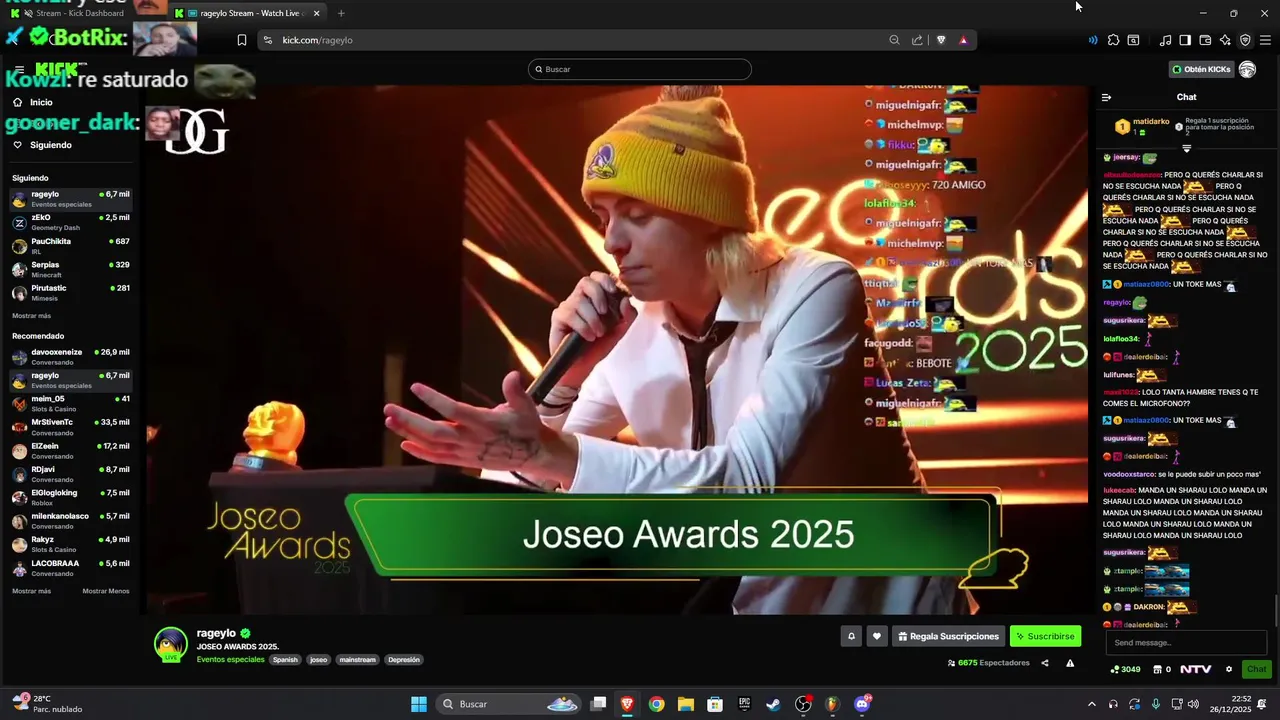Bookmark this page with the bookmark icon

(242, 40)
